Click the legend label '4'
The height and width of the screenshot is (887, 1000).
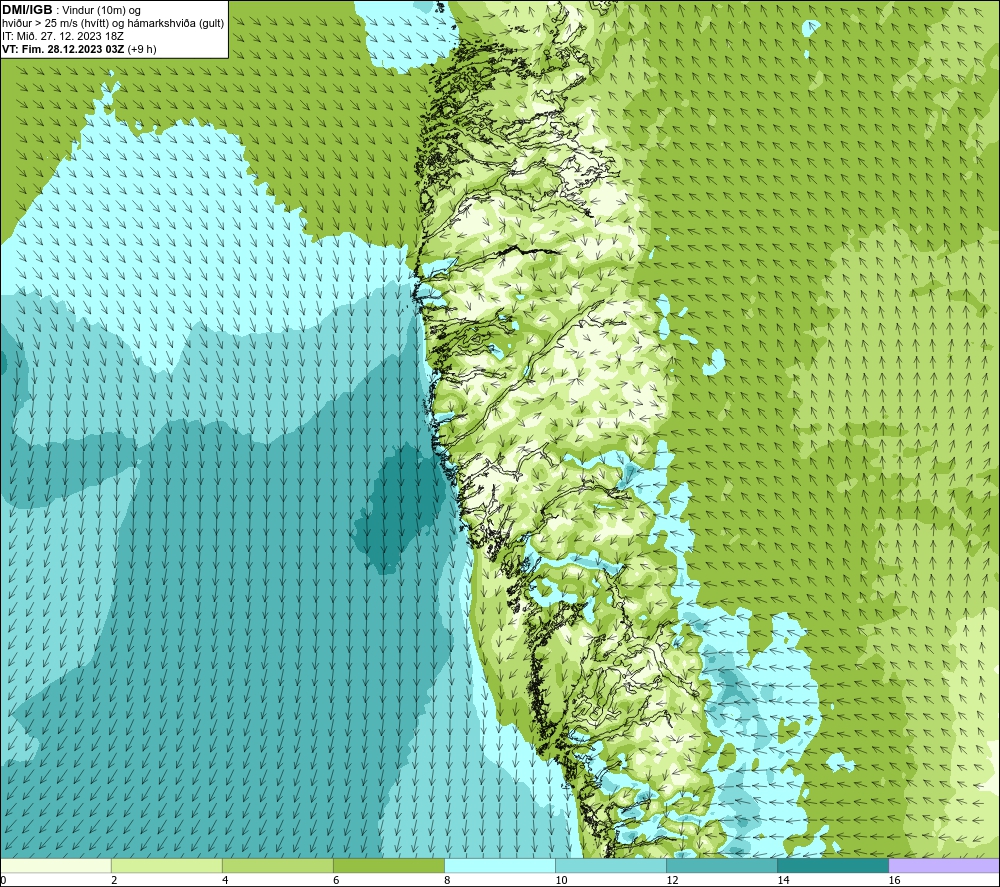225,880
